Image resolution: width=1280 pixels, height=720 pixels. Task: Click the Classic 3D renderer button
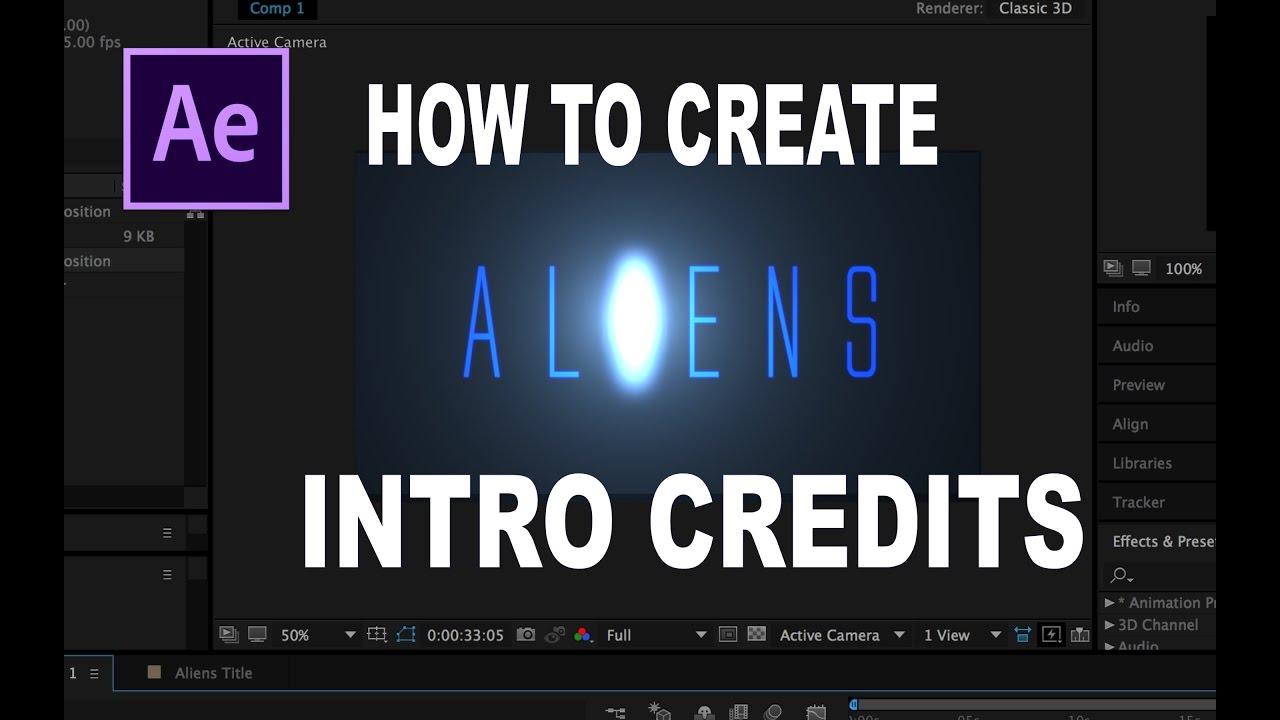tap(1036, 8)
